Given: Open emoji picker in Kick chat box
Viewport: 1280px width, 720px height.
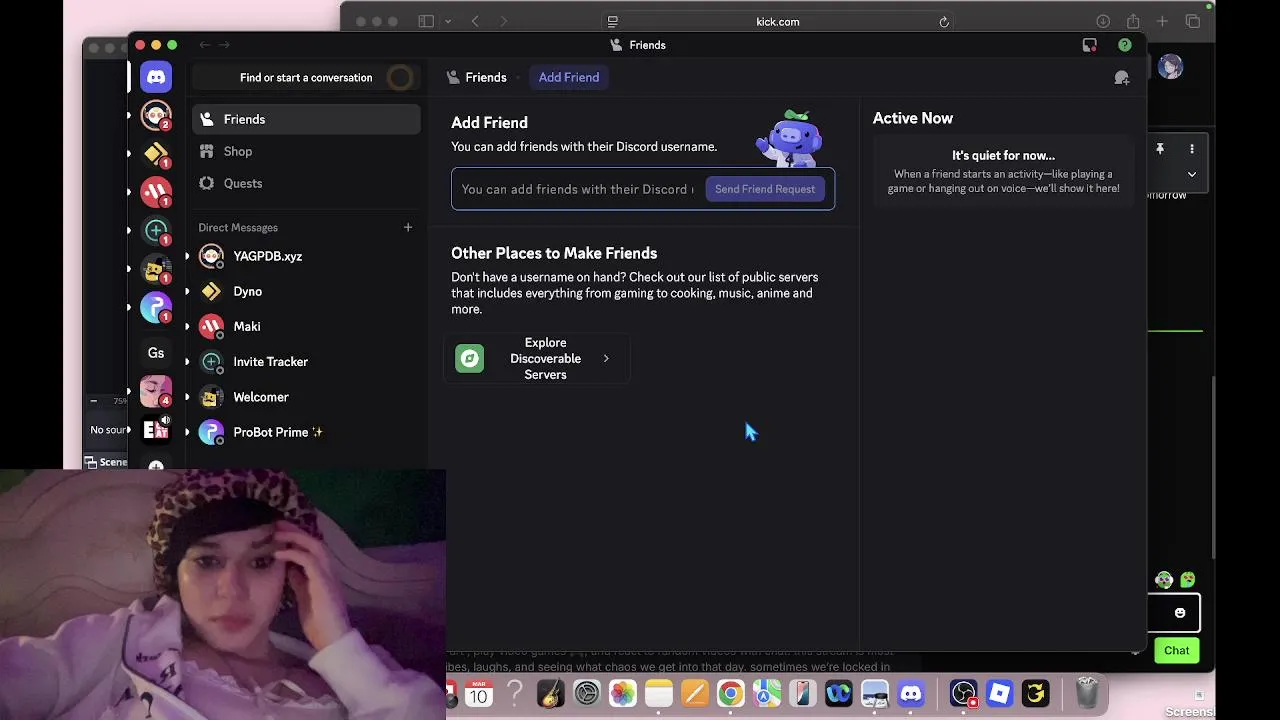Looking at the screenshot, I should point(1180,613).
